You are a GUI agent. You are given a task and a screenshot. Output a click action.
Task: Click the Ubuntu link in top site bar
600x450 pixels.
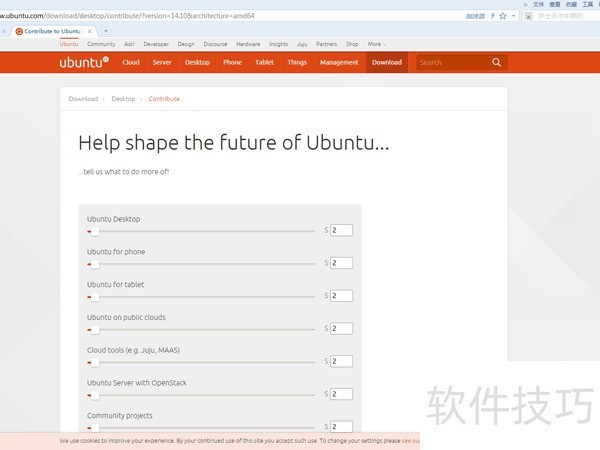(69, 44)
